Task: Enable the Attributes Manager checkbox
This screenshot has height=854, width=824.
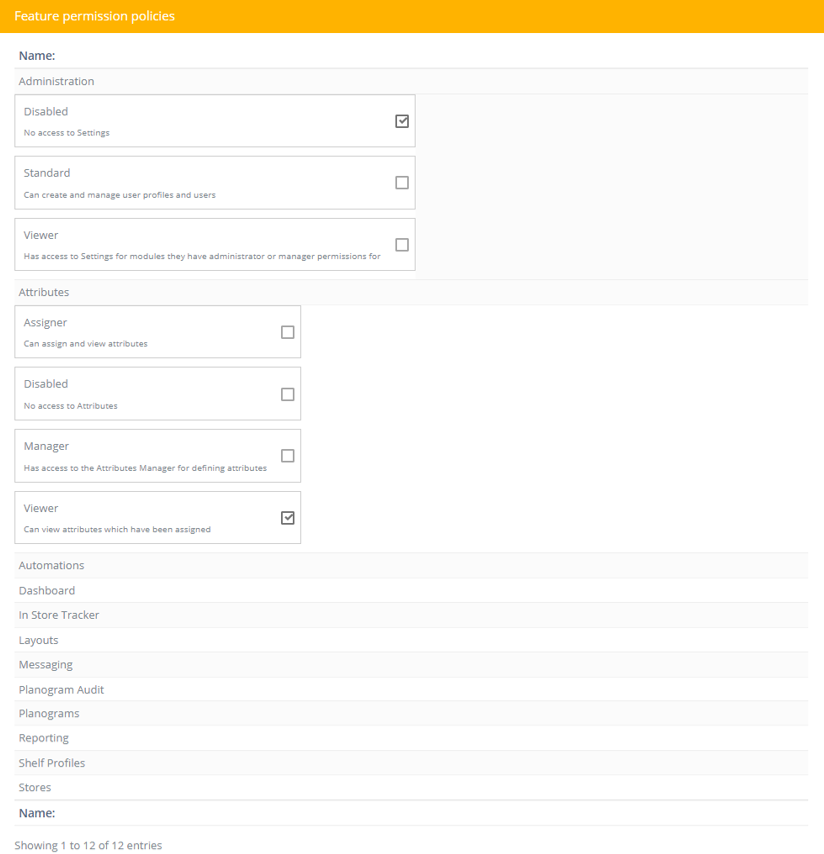Action: pyautogui.click(x=288, y=455)
